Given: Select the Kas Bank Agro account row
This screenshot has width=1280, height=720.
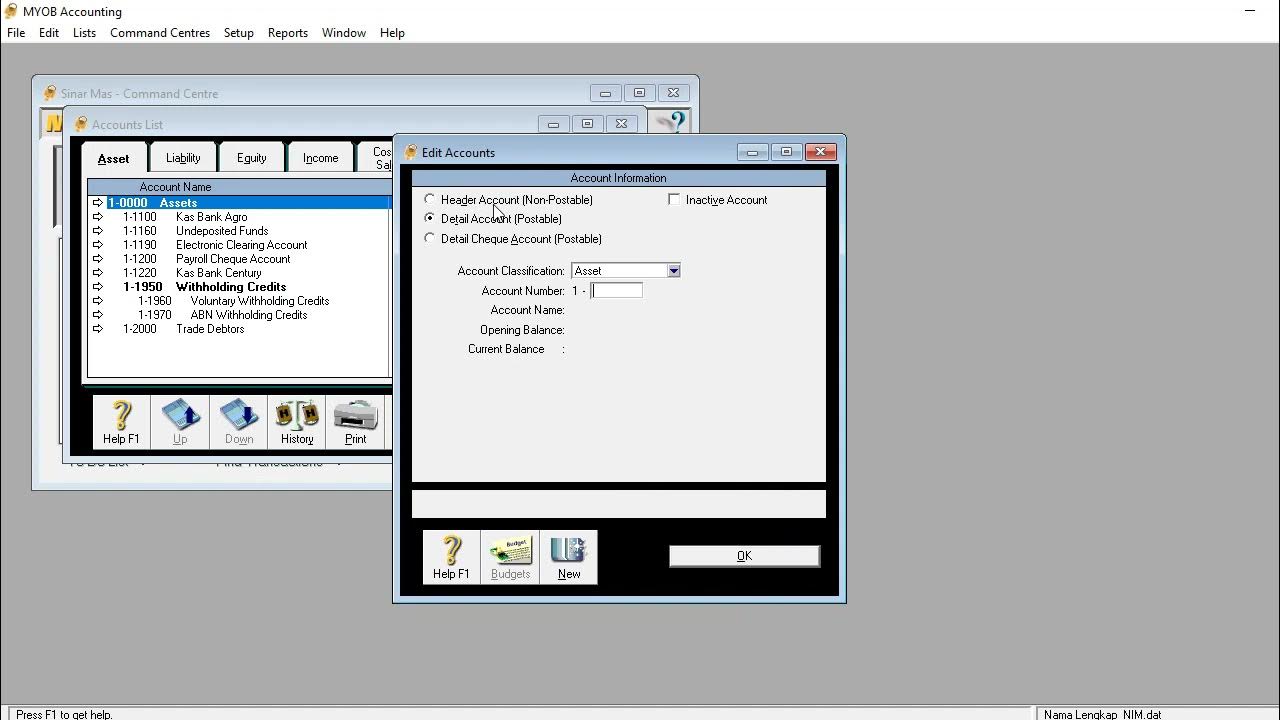Looking at the screenshot, I should click(x=240, y=217).
